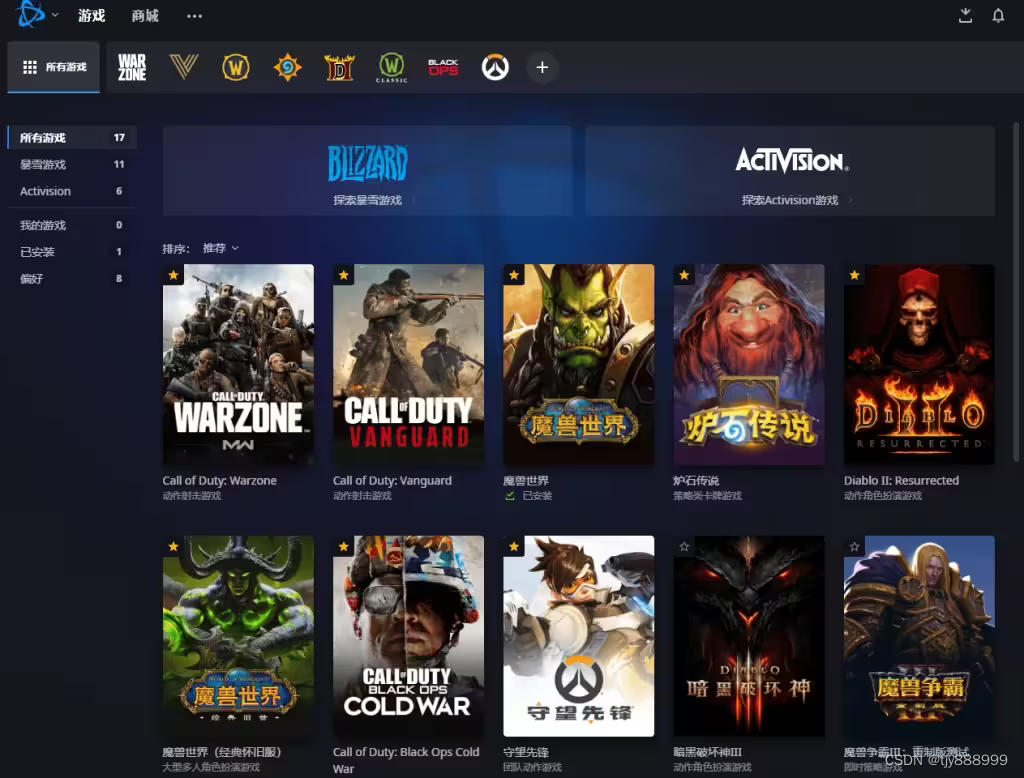Open Black Ops icon in game bar
Viewport: 1024px width, 778px height.
443,67
